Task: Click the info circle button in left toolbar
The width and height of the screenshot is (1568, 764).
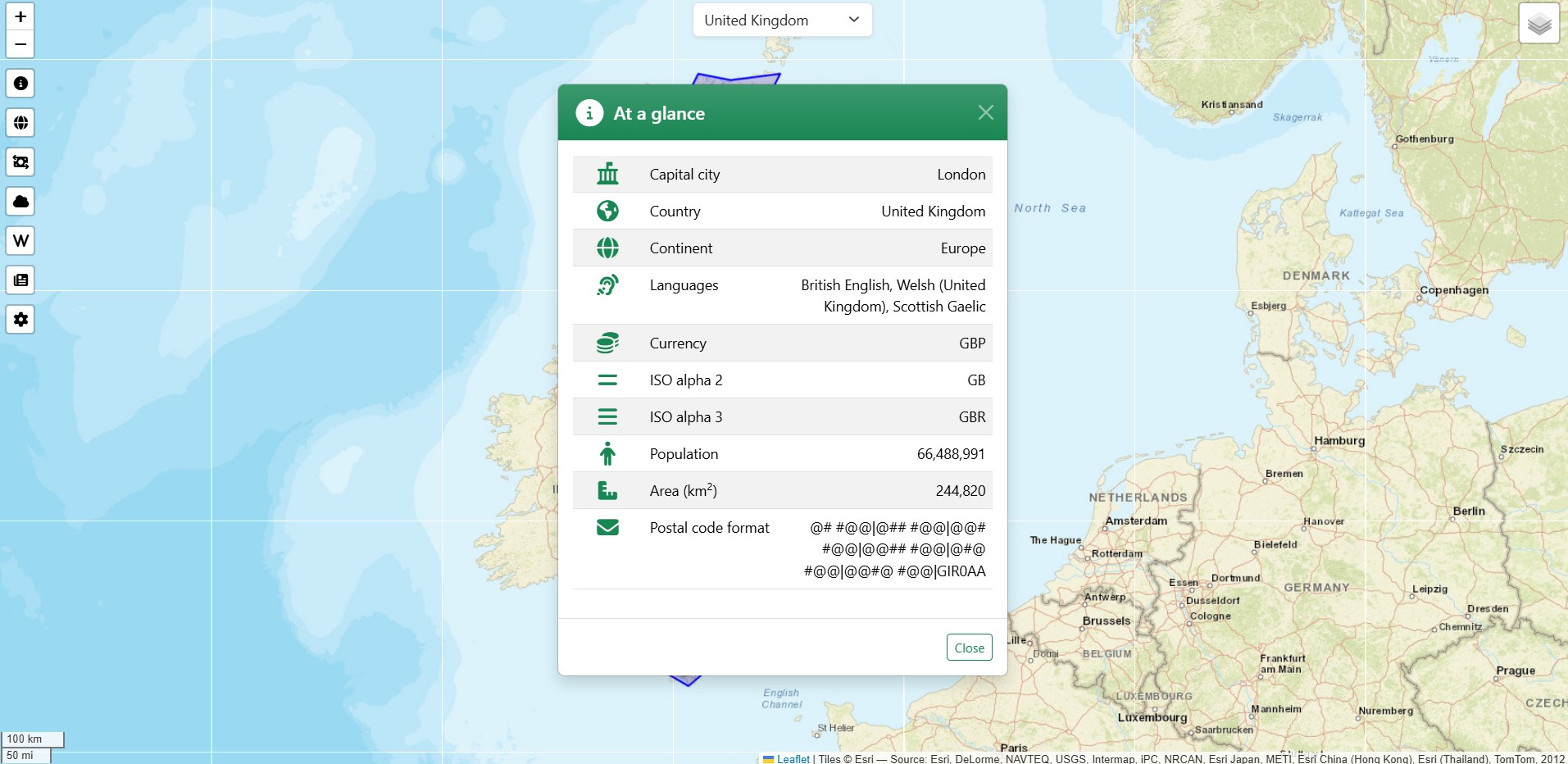Action: (x=20, y=84)
